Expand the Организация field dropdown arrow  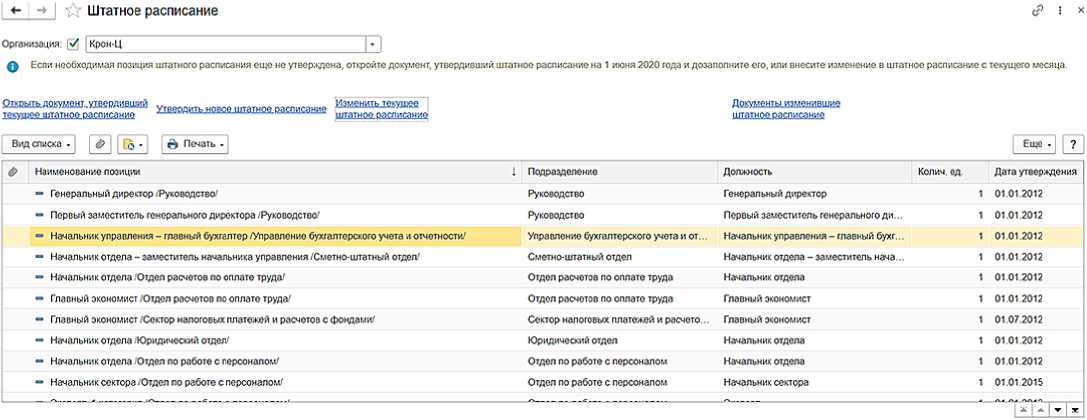point(373,44)
